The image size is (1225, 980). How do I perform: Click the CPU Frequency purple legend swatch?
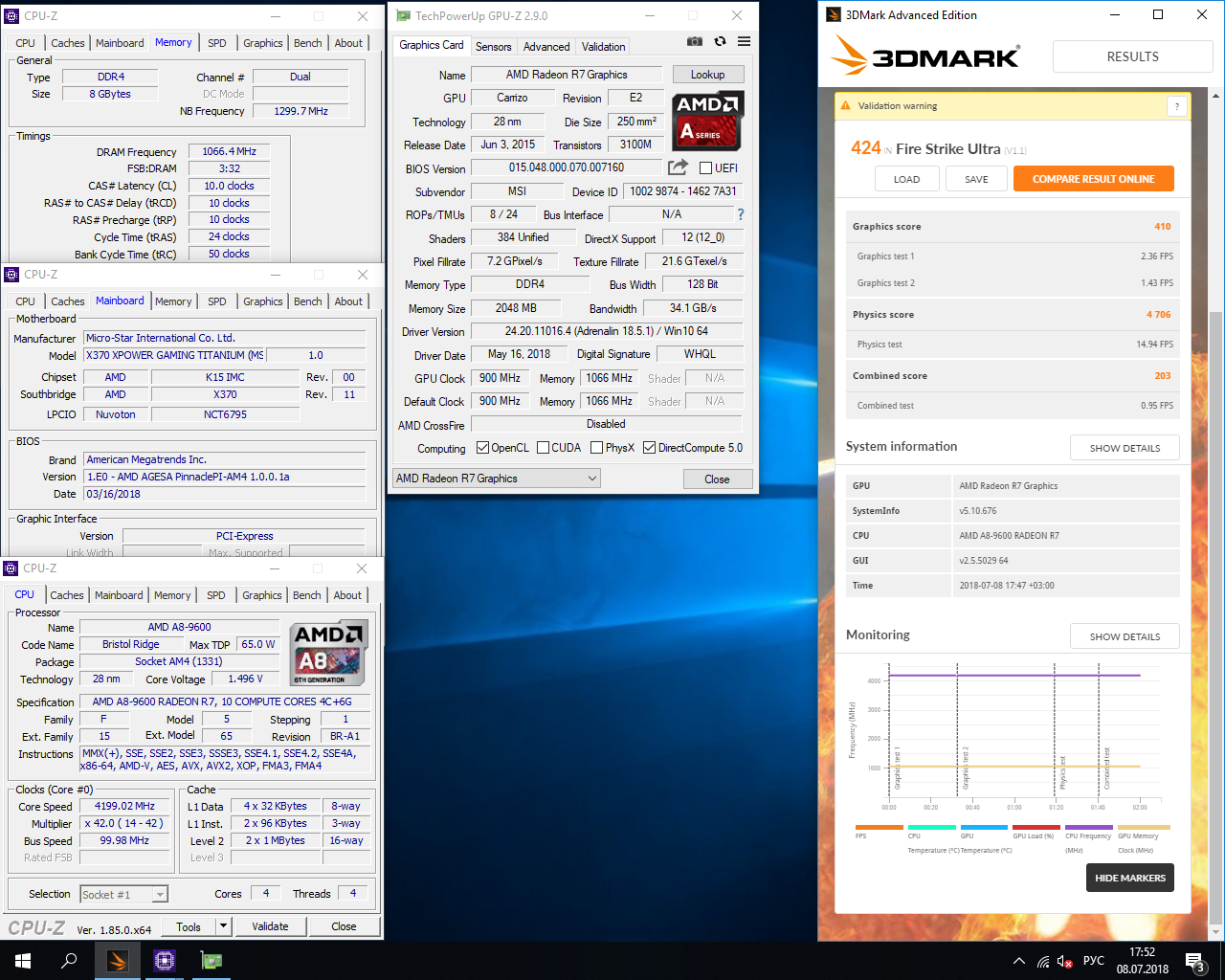[x=1088, y=827]
